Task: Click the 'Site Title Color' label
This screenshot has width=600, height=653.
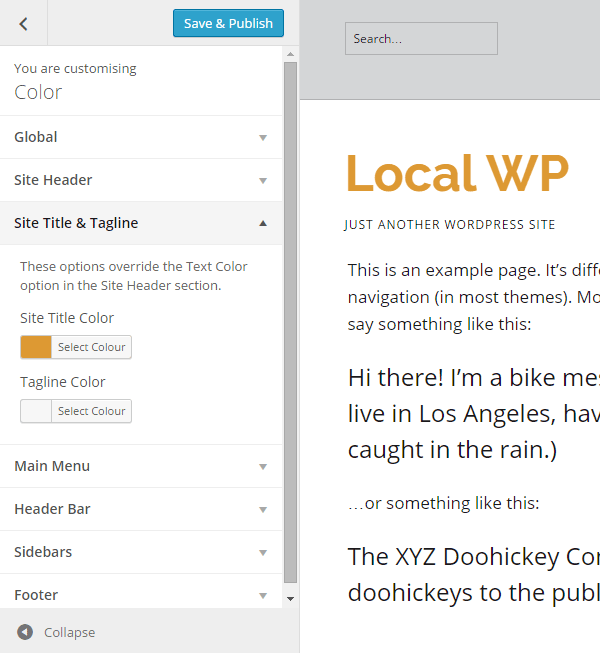Action: [67, 318]
